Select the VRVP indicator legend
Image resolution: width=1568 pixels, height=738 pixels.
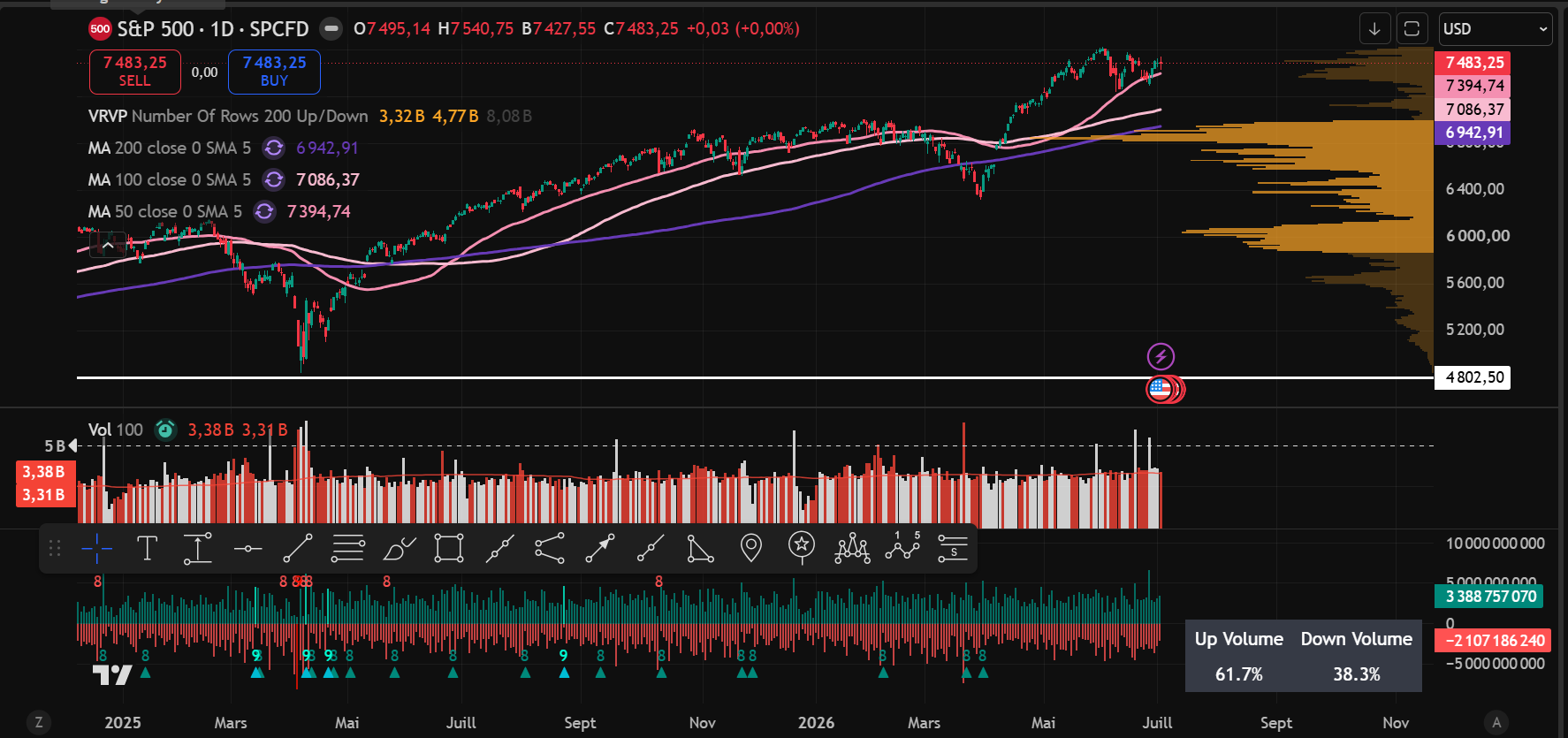(228, 116)
